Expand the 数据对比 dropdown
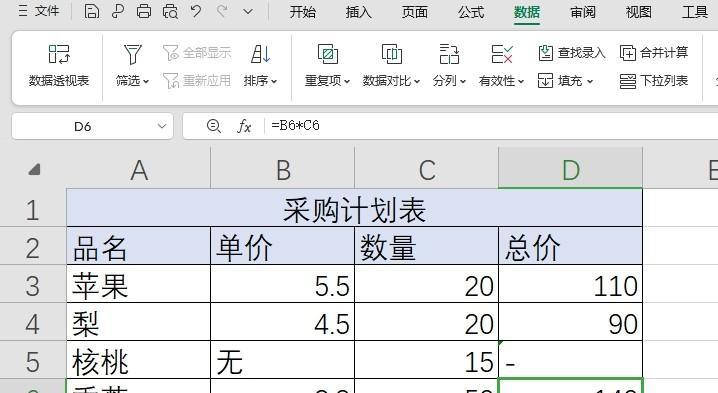The width and height of the screenshot is (718, 393). point(417,82)
